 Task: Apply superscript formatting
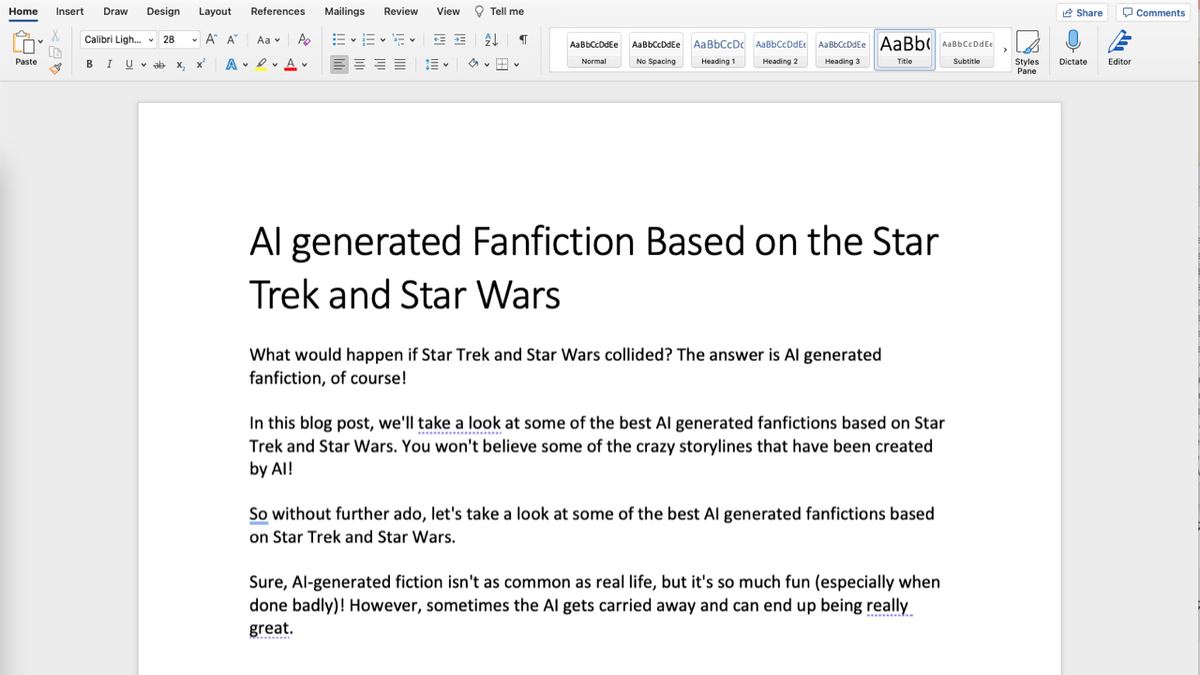point(200,64)
